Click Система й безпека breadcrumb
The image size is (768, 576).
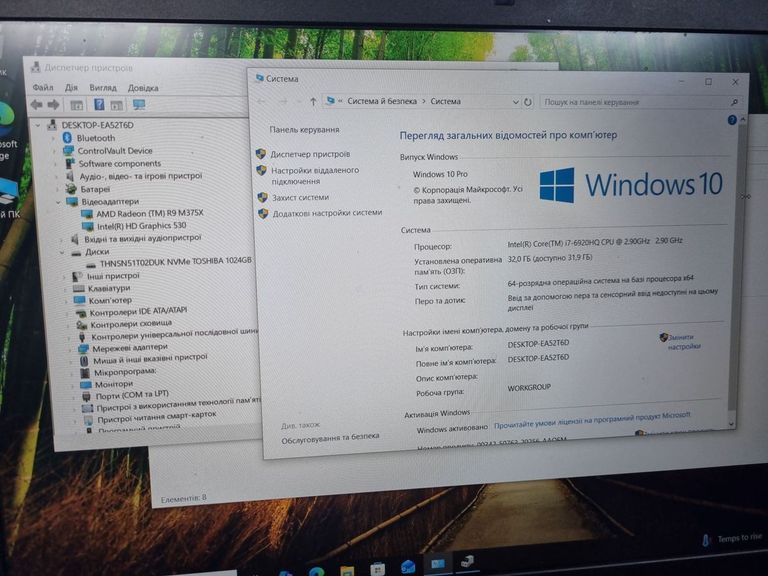[382, 101]
